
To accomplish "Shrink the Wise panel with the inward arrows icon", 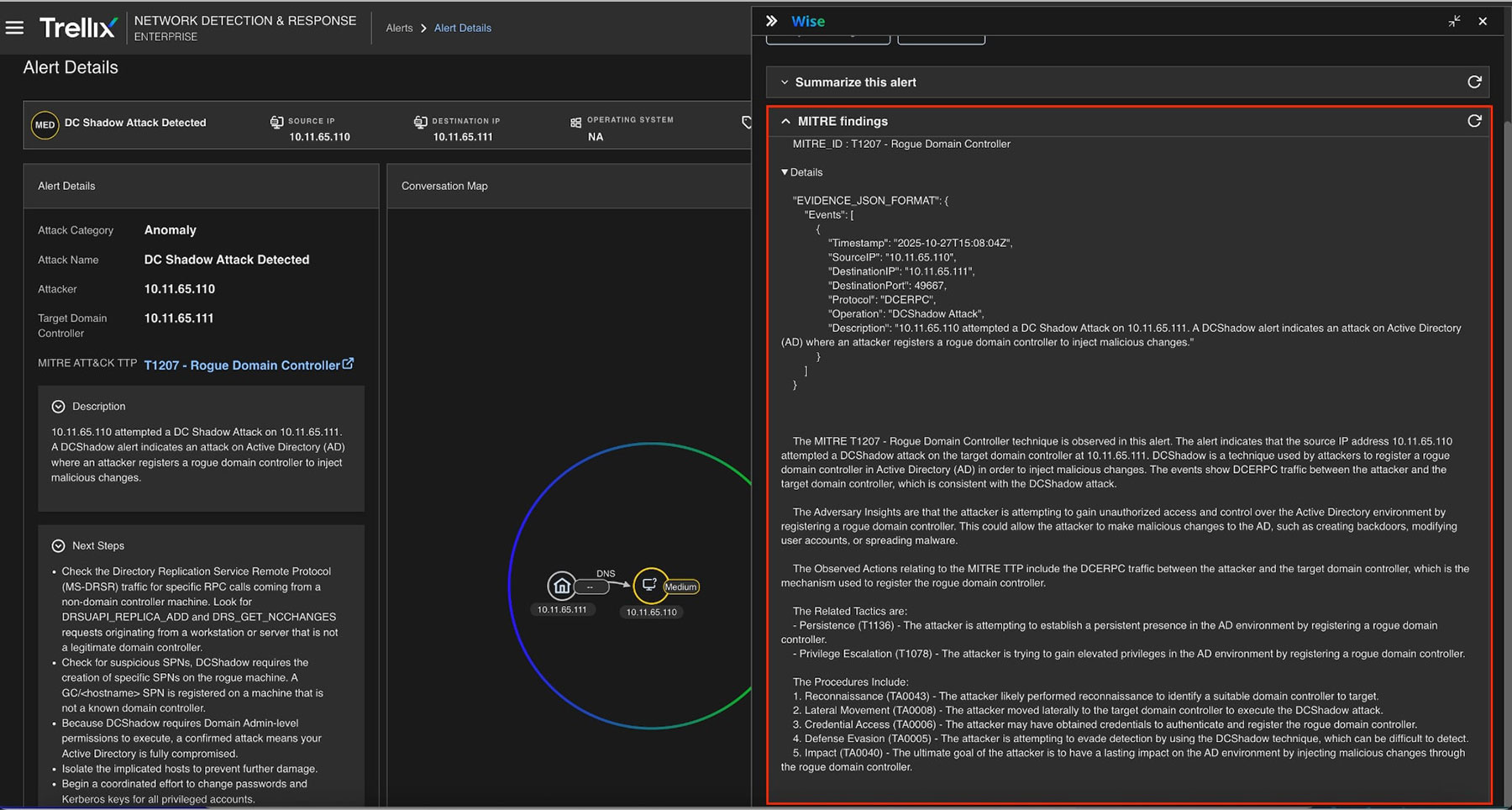I will pos(1454,21).
